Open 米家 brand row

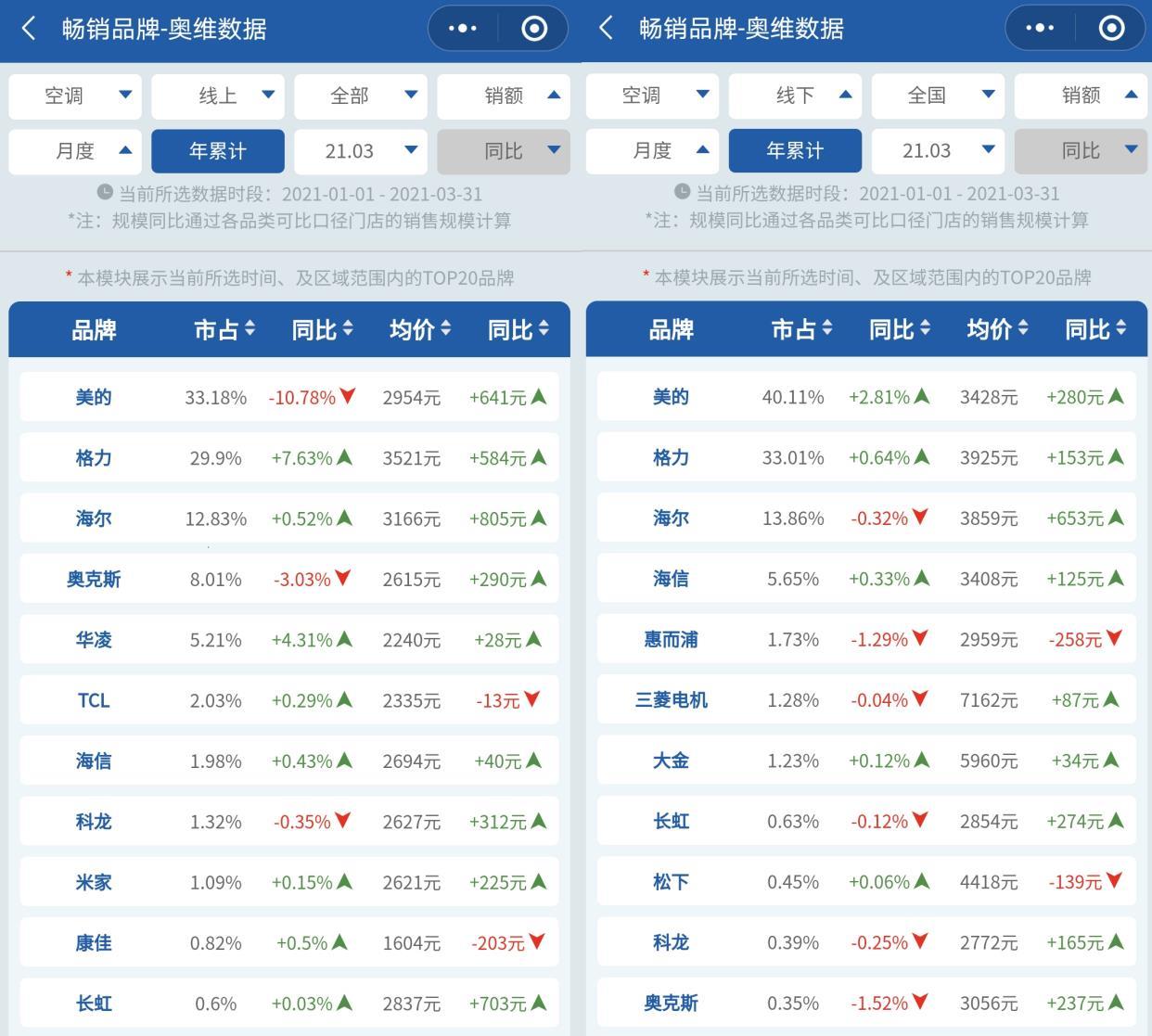point(288,882)
